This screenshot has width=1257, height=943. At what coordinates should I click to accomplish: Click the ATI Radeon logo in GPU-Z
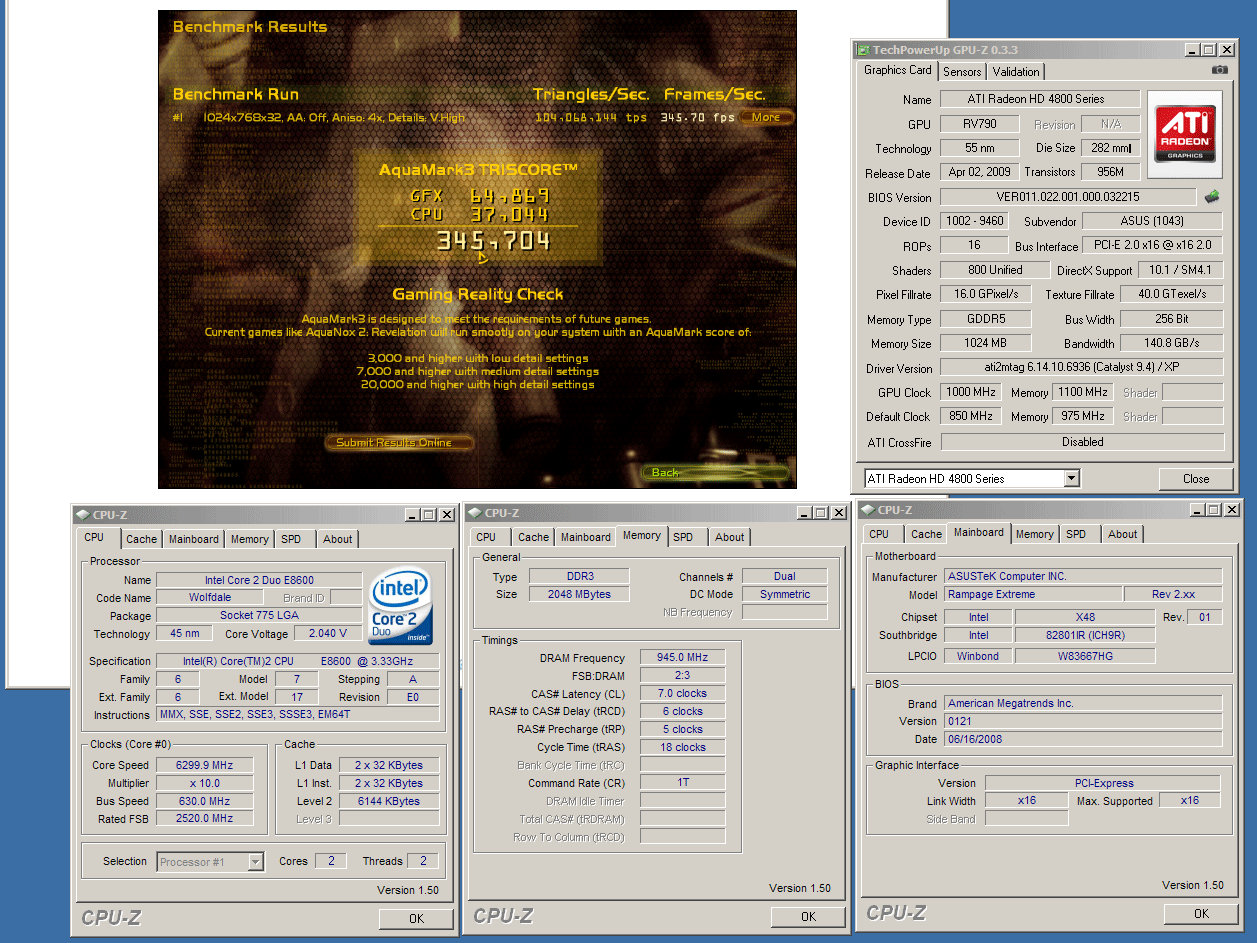[1185, 132]
